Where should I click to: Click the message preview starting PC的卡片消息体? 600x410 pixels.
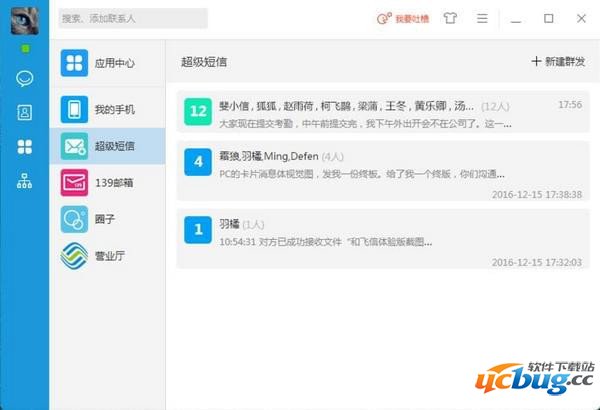pyautogui.click(x=362, y=174)
